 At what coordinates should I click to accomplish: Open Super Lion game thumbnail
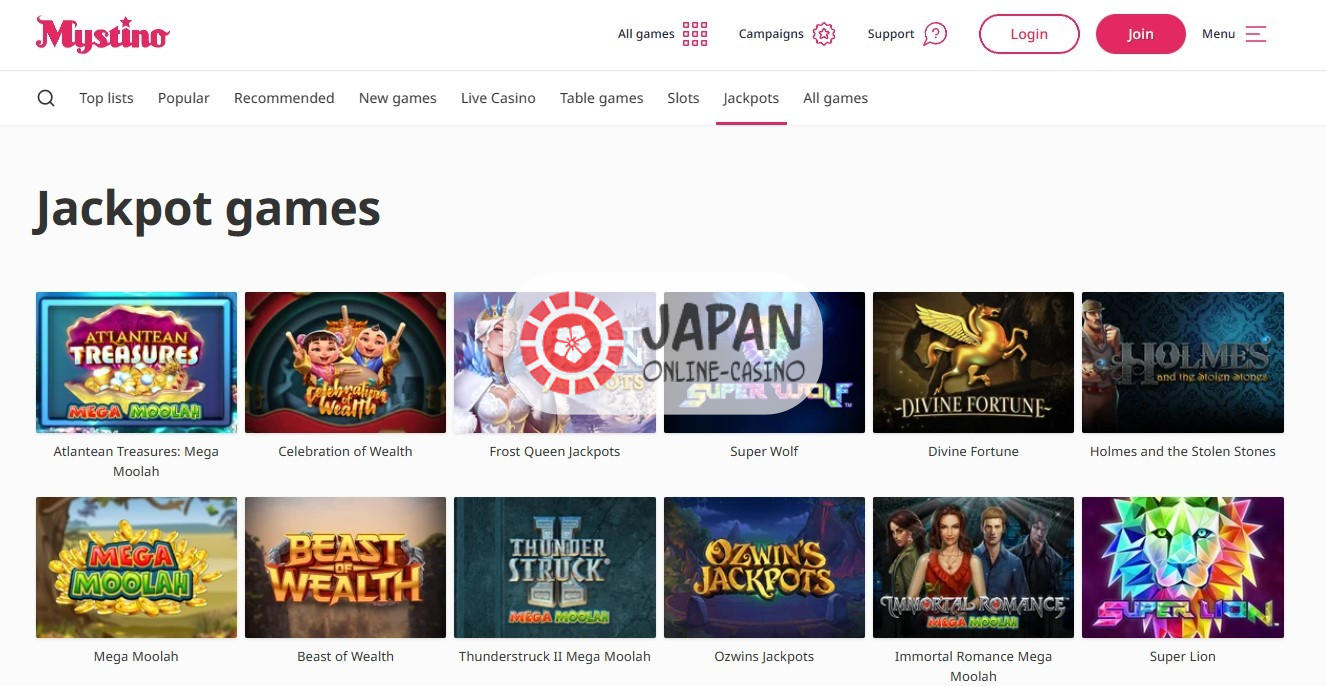tap(1183, 567)
